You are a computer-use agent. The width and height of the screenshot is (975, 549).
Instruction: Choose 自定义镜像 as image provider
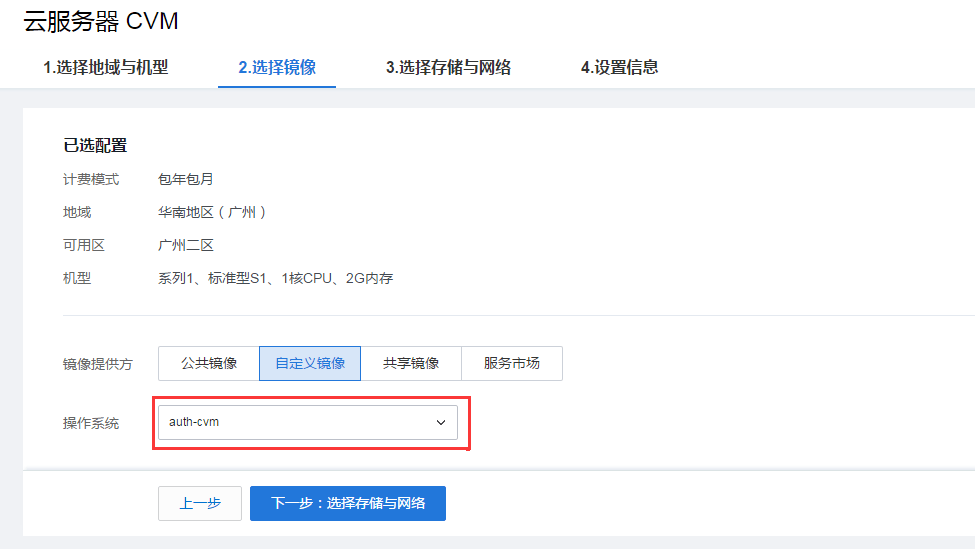tap(310, 363)
